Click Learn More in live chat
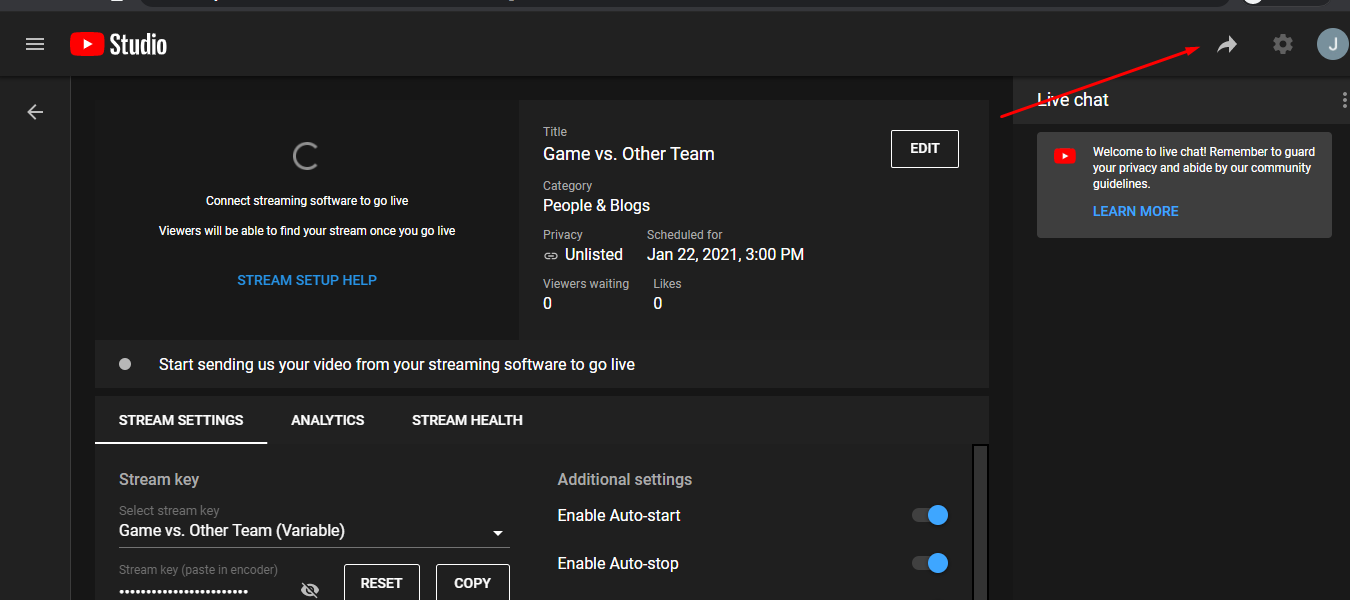The width and height of the screenshot is (1350, 600). (1135, 211)
